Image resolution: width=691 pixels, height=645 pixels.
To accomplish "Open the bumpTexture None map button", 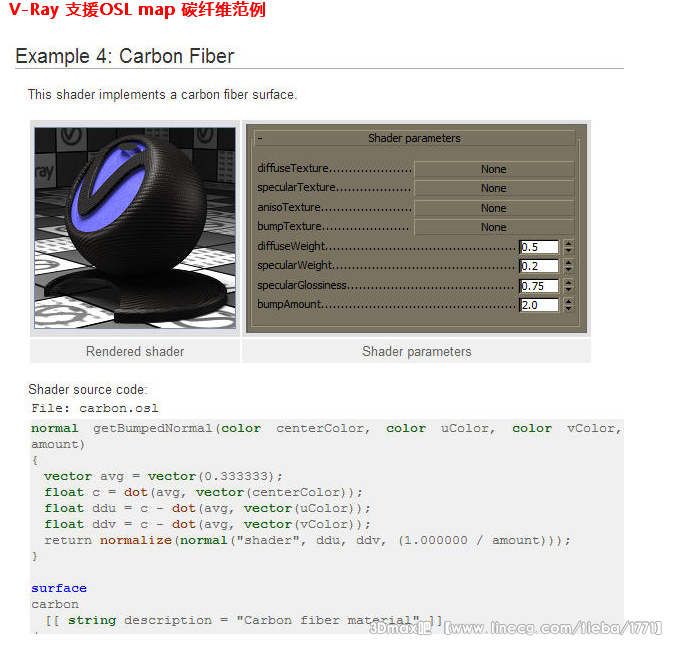I will 494,227.
